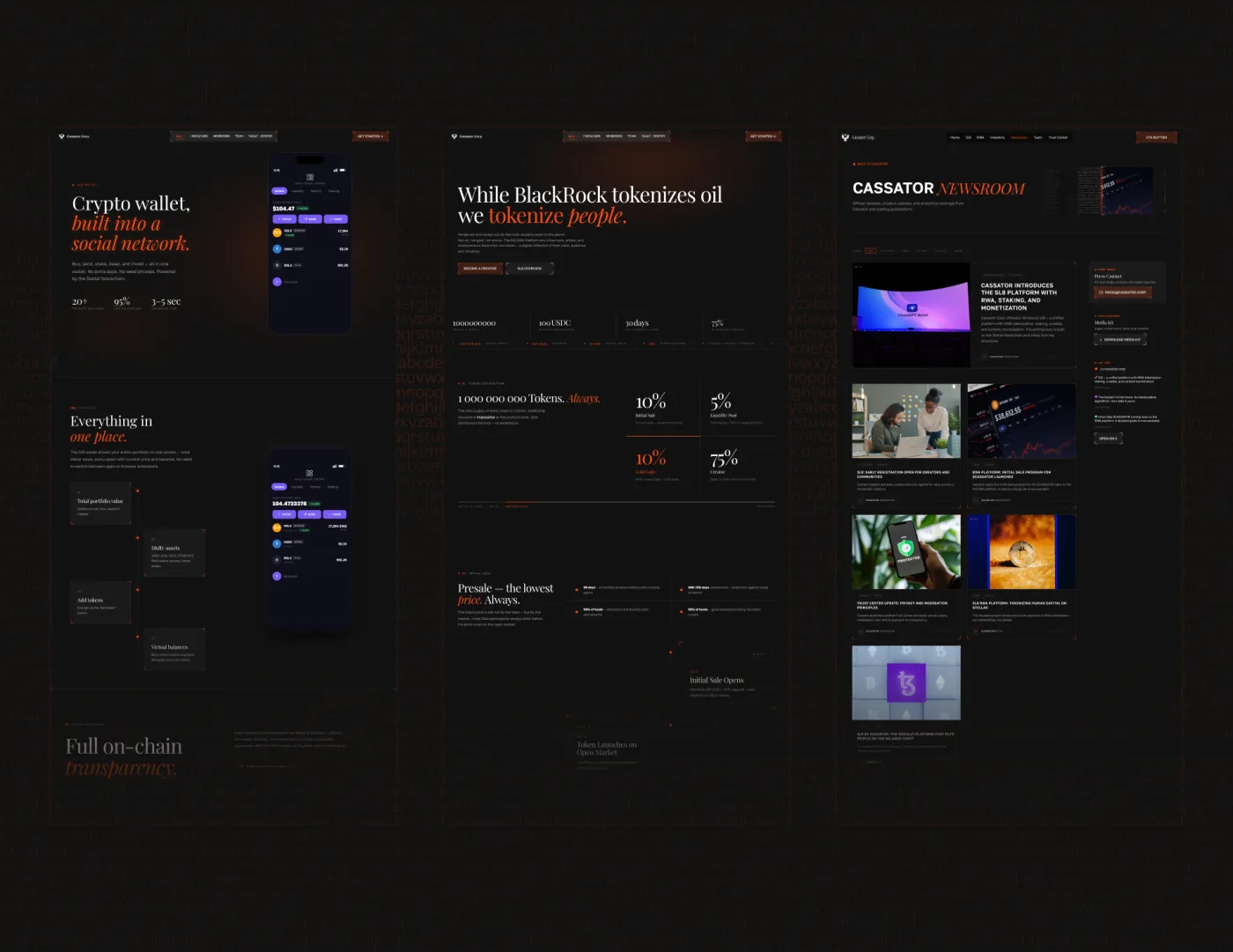
Task: Tap the orange SSLX coin icon in the upper phone
Action: [277, 232]
